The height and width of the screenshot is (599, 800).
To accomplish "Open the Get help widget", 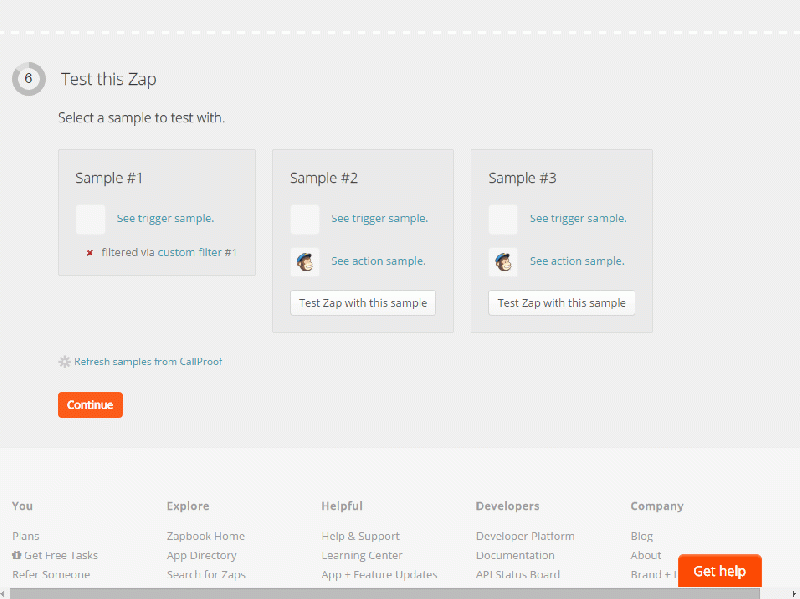I will (719, 571).
